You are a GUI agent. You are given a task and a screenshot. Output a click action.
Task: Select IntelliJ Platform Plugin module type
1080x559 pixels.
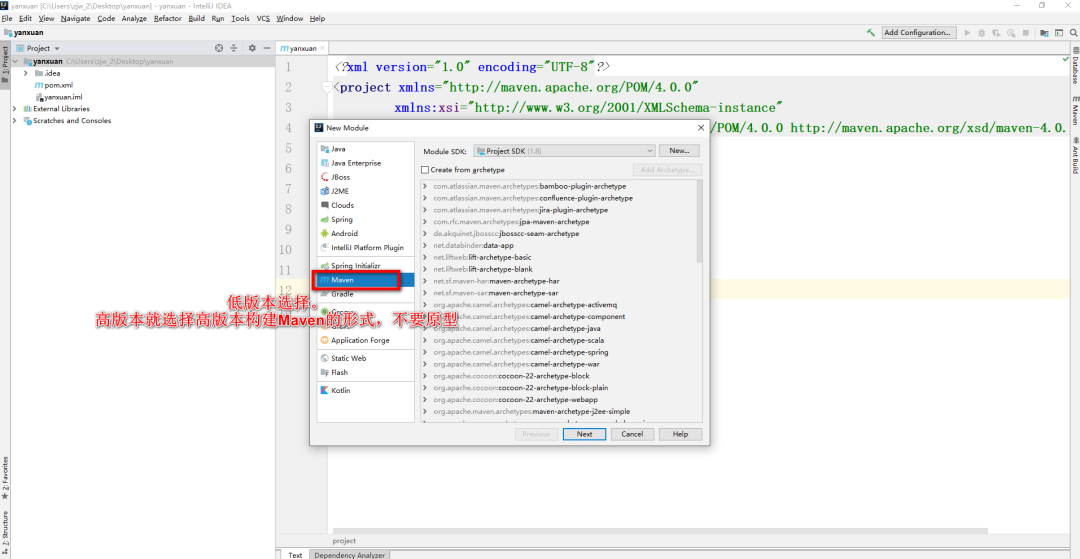pos(366,248)
